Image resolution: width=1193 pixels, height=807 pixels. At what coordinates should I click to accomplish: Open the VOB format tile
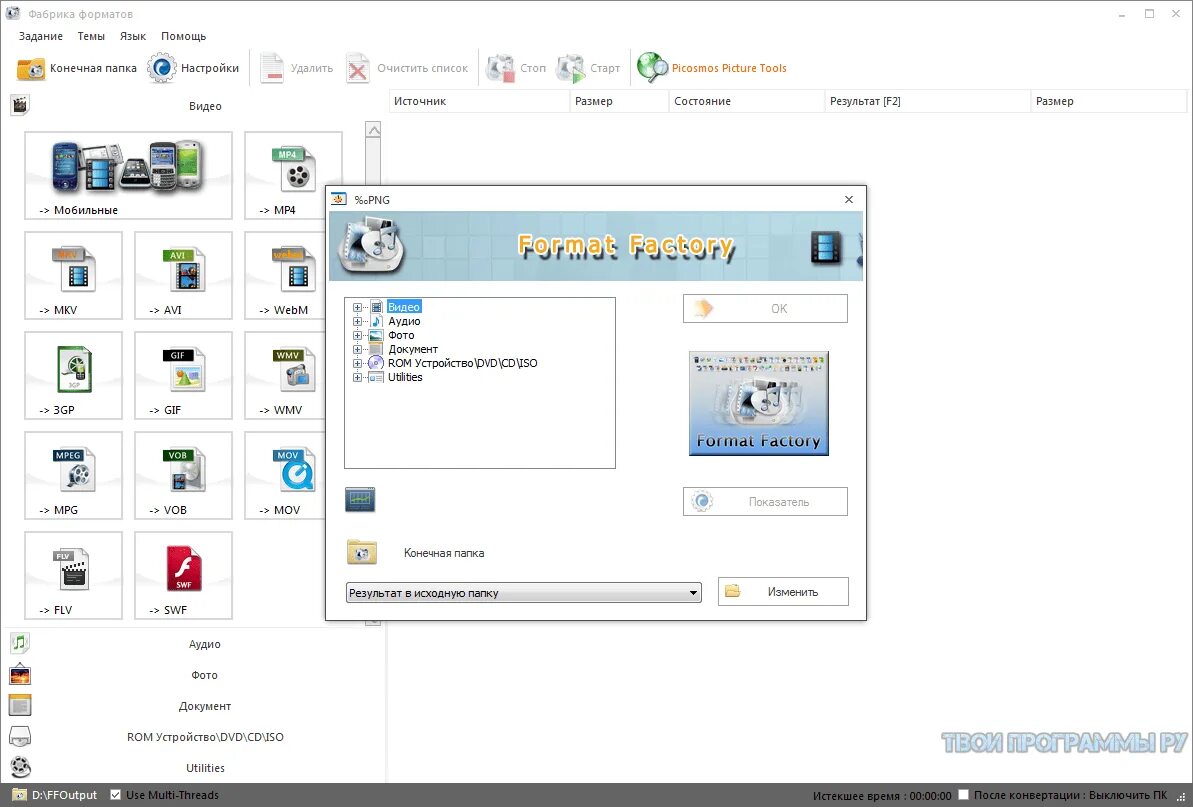(183, 475)
